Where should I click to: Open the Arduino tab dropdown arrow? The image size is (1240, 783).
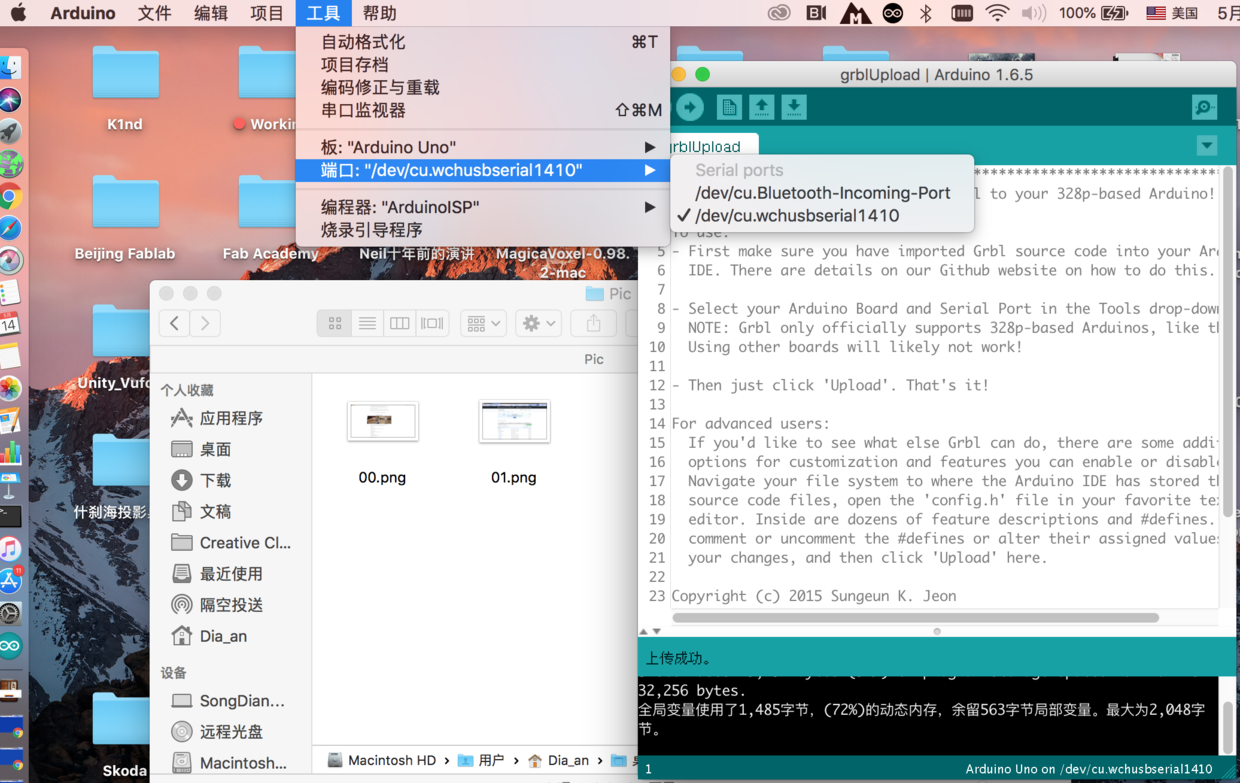point(1207,146)
